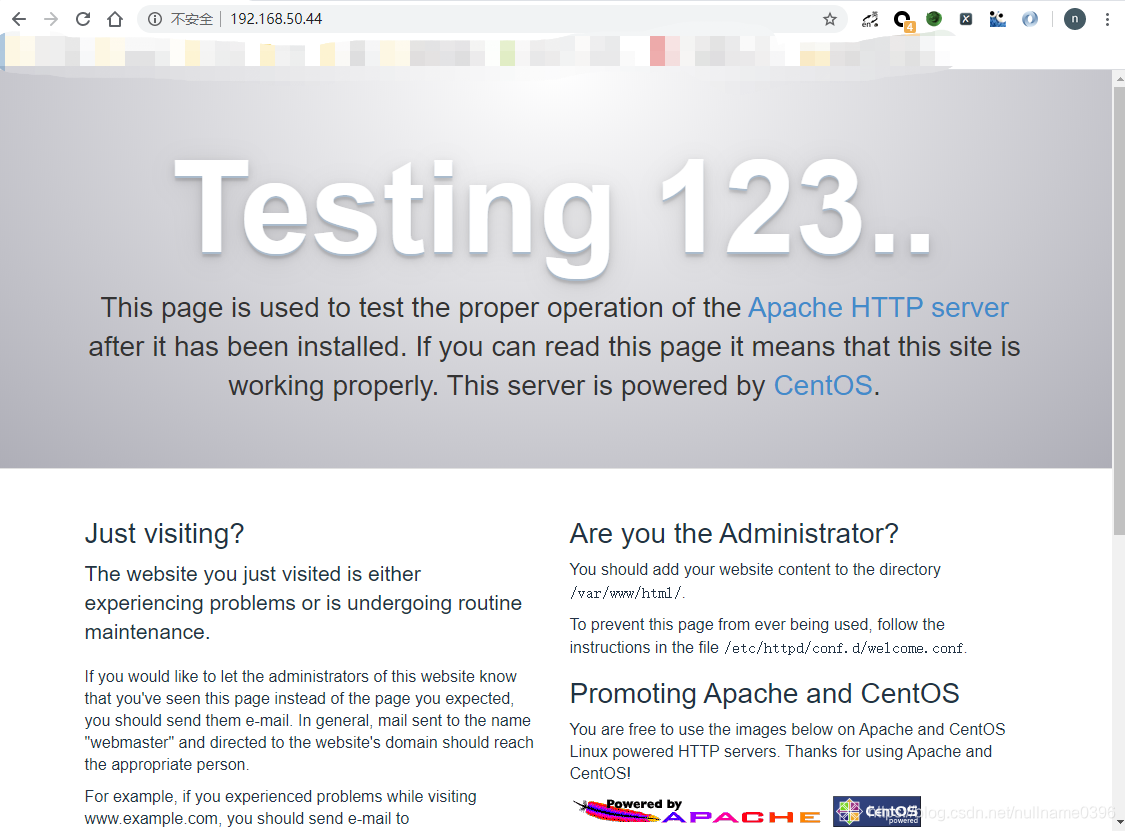The image size is (1125, 831).
Task: Click the 'Just visiting?' heading
Action: 164,534
